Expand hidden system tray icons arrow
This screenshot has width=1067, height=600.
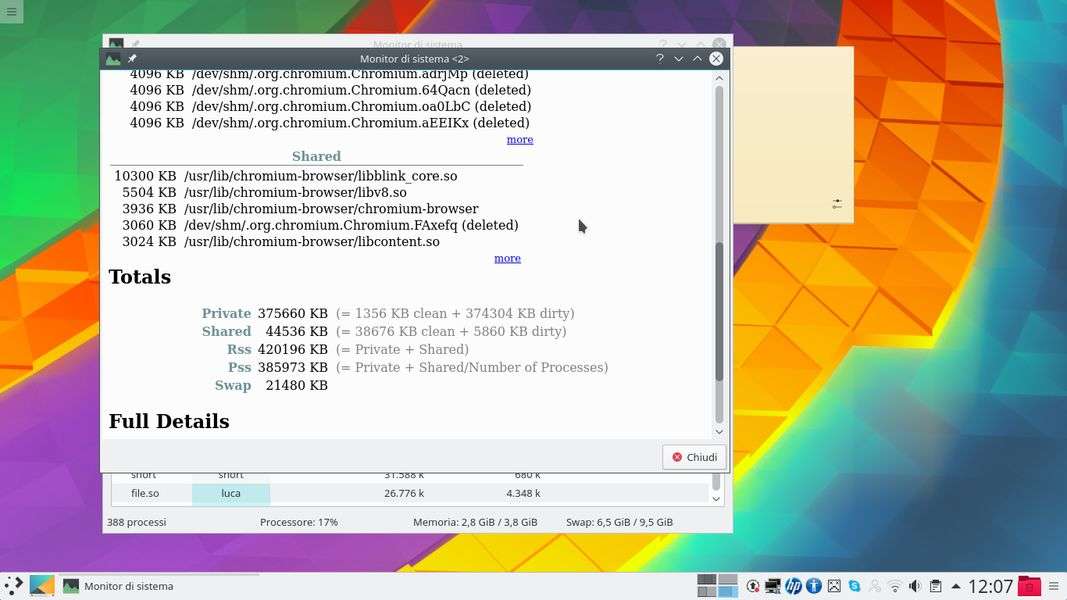956,586
